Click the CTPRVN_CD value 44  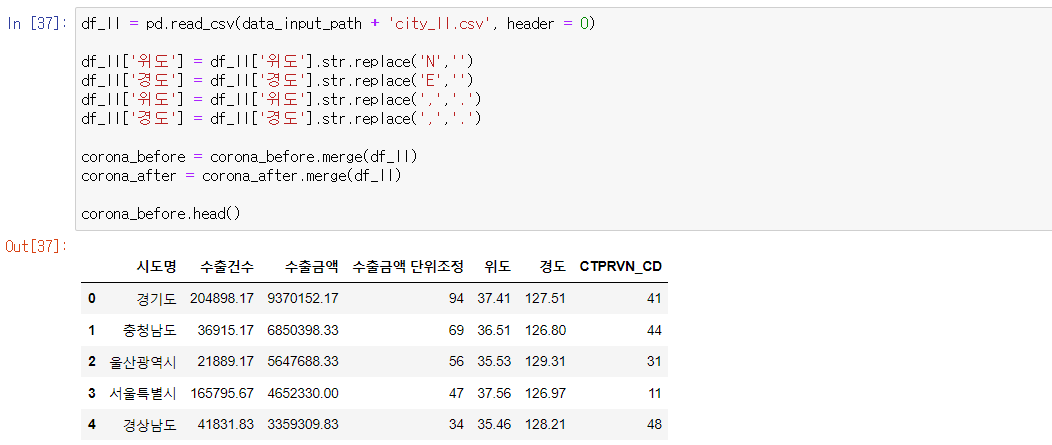pos(654,330)
